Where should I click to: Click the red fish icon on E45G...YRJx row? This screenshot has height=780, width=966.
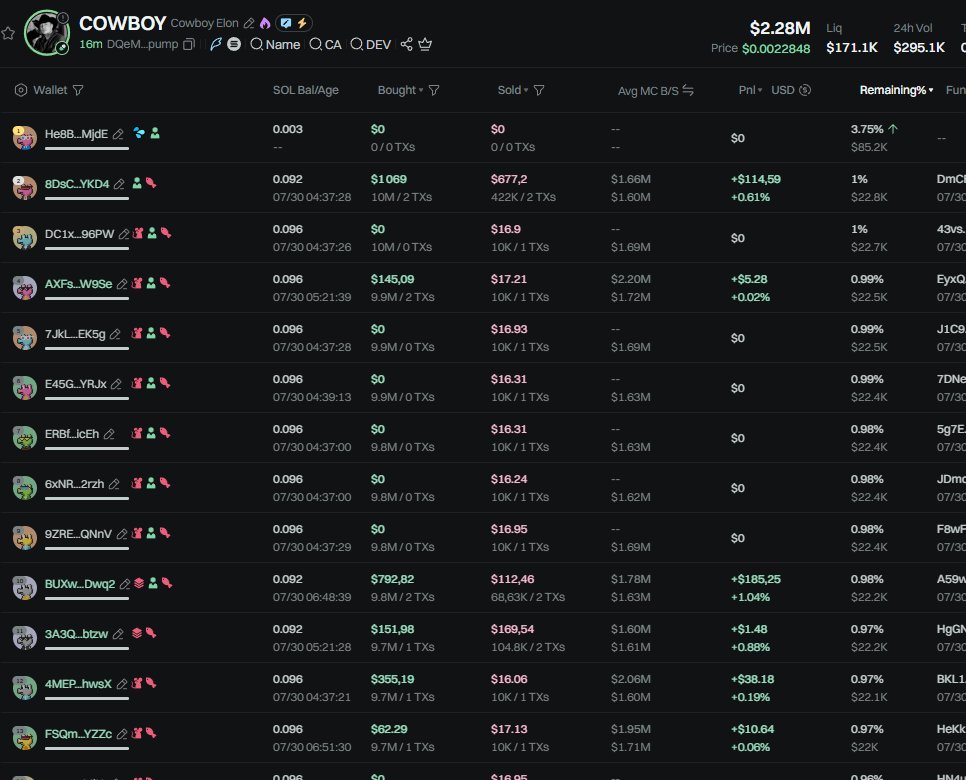point(165,383)
